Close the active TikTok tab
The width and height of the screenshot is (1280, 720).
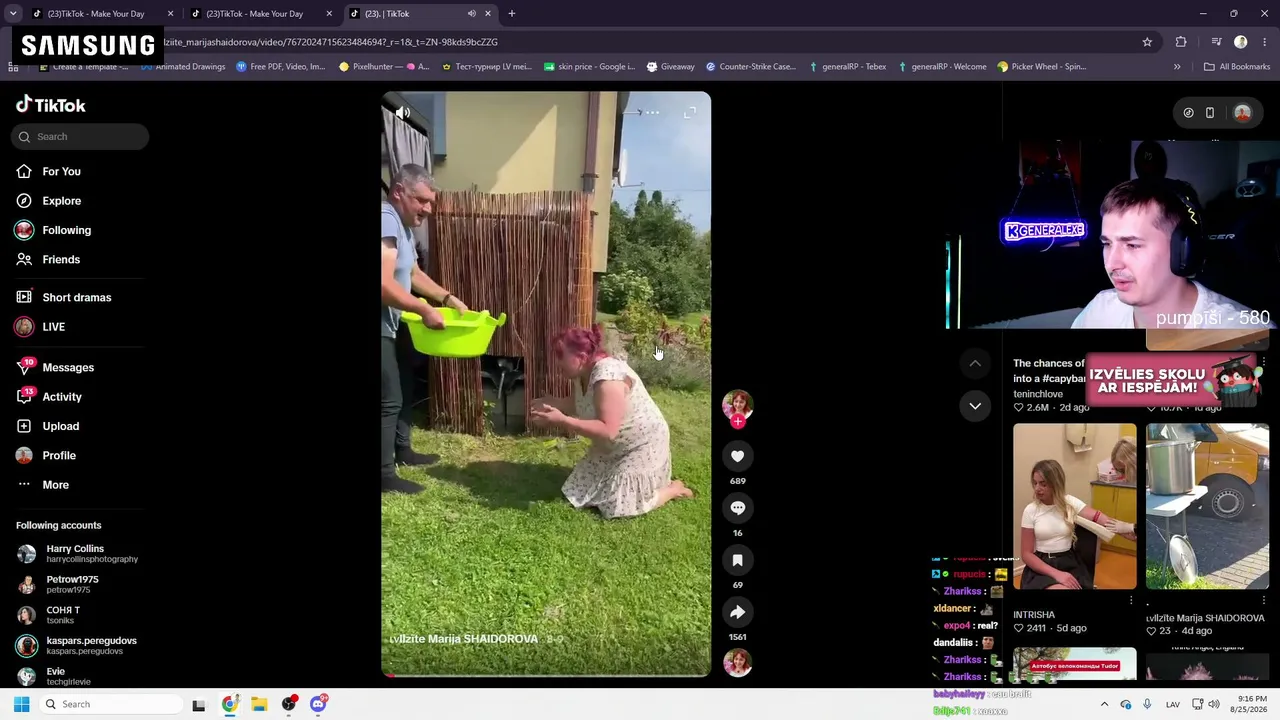tap(488, 14)
